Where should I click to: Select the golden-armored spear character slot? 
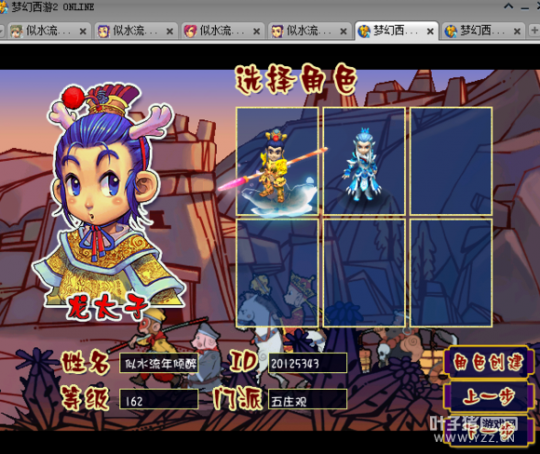(x=277, y=161)
